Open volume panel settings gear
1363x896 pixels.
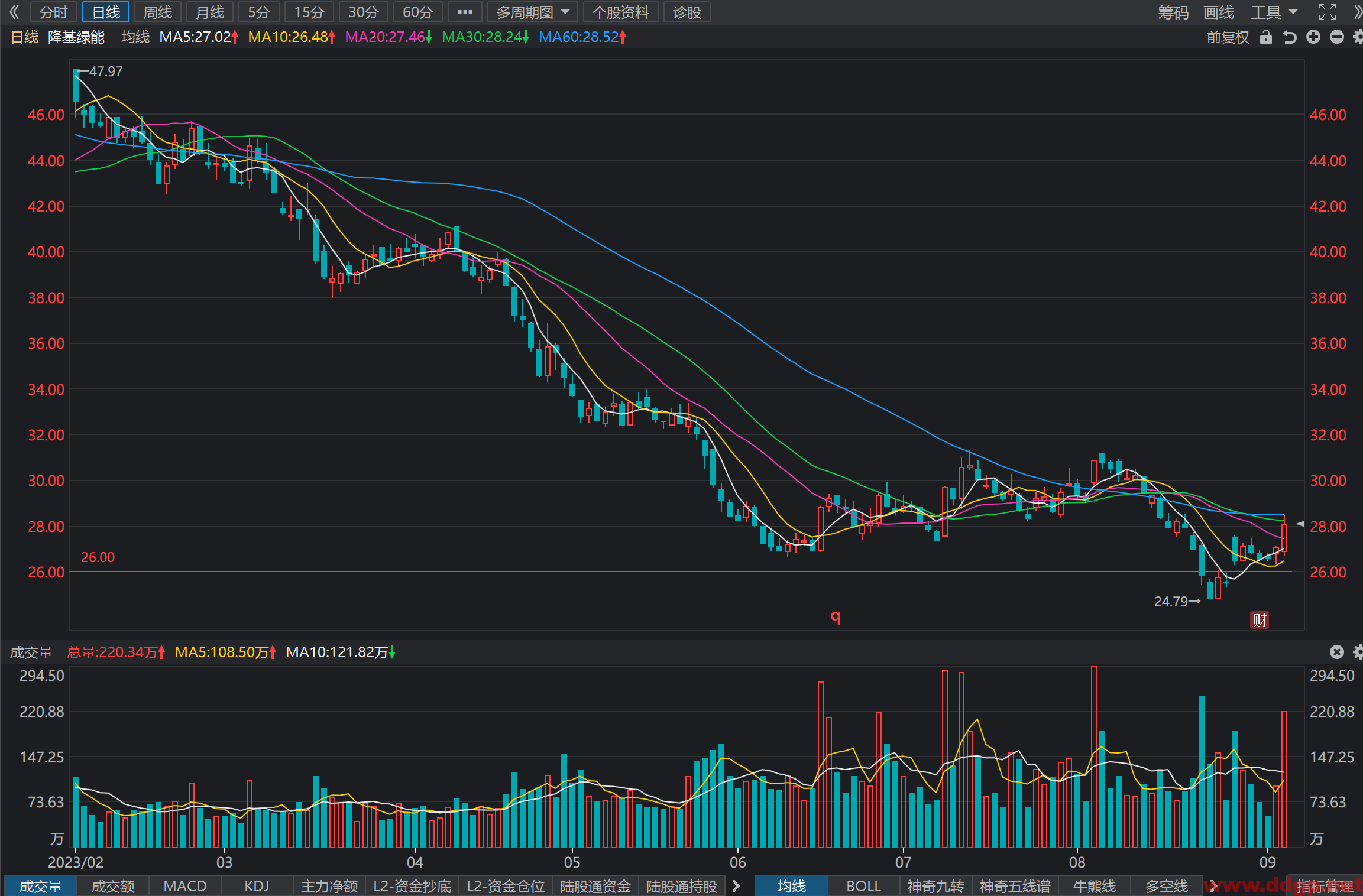[1358, 652]
